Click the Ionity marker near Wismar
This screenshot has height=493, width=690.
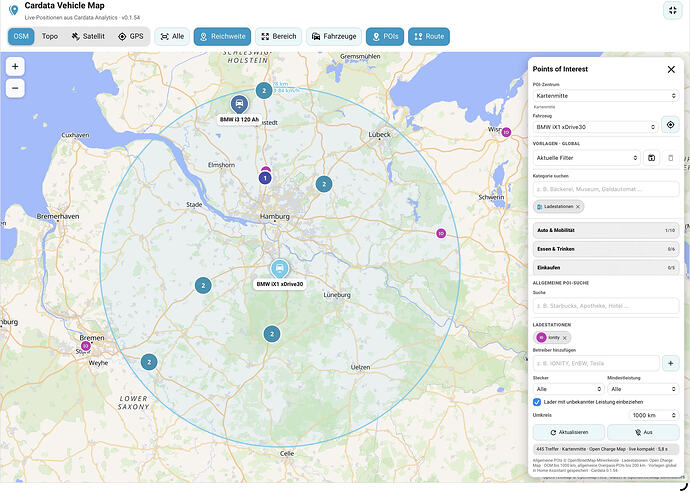(x=506, y=132)
